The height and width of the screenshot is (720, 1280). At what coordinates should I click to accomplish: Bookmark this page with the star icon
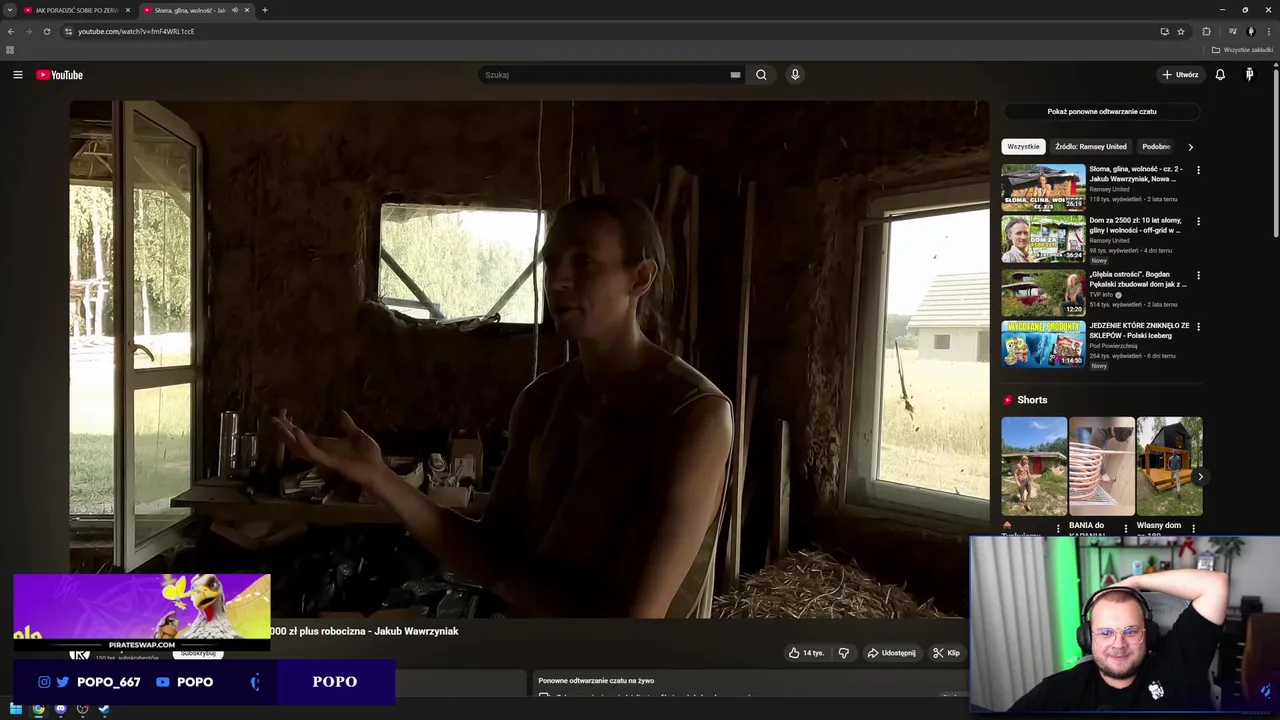(x=1181, y=31)
